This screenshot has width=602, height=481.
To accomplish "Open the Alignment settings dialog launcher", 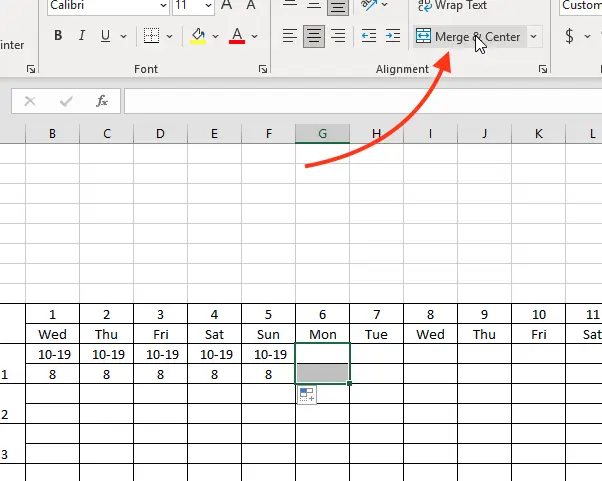I will tap(542, 70).
